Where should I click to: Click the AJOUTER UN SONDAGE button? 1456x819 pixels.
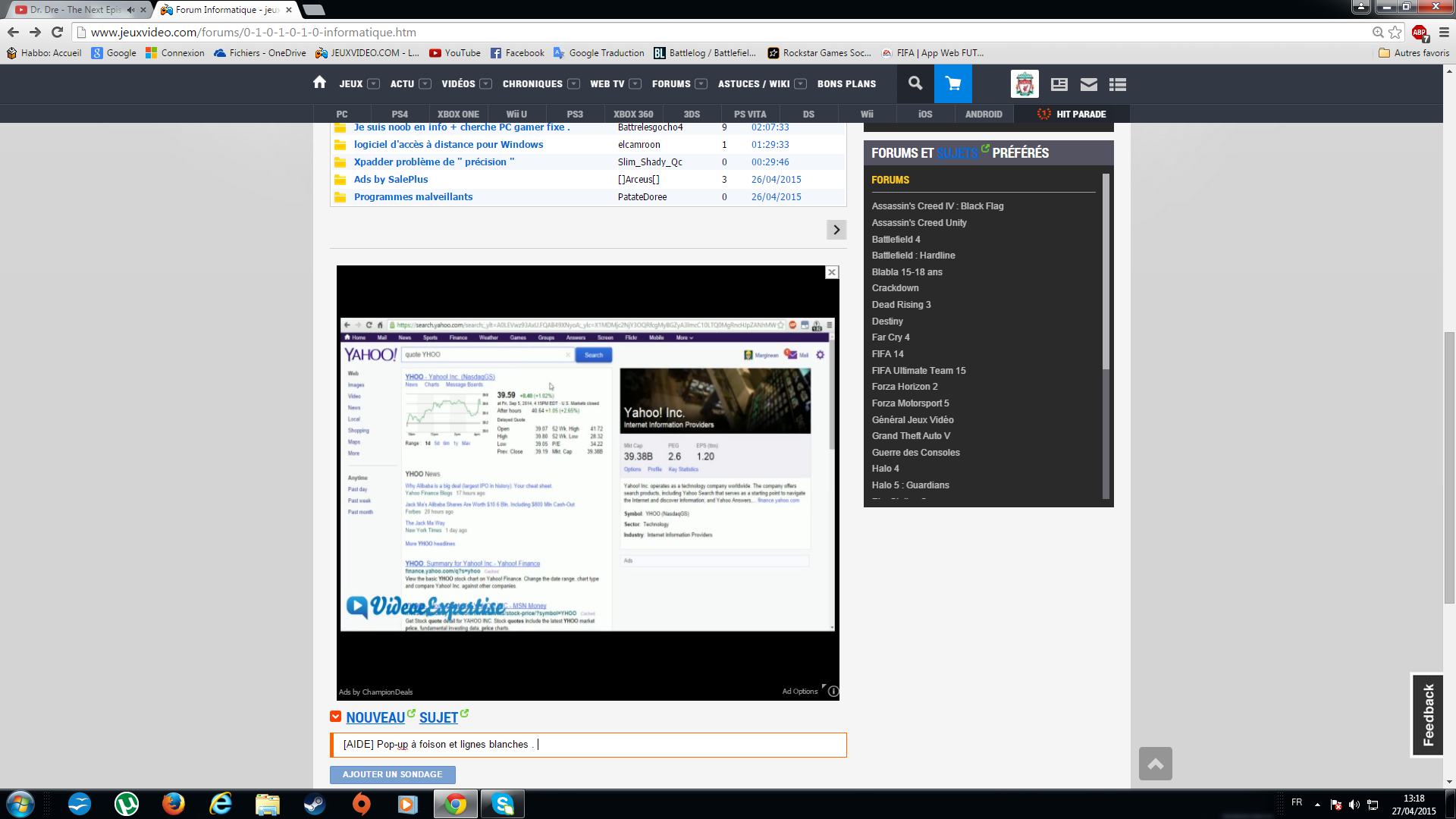coord(393,774)
